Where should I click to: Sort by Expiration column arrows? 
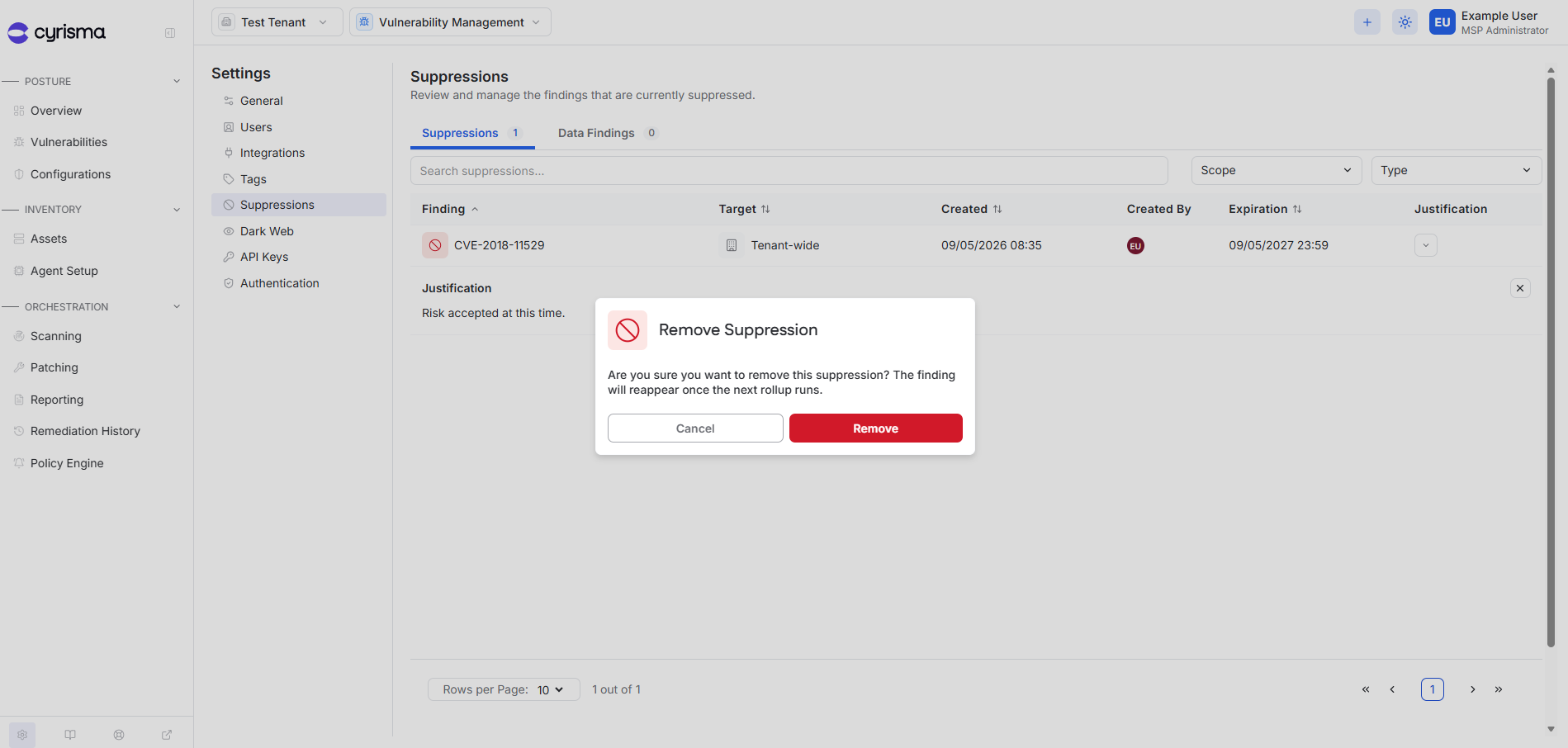pos(1297,209)
